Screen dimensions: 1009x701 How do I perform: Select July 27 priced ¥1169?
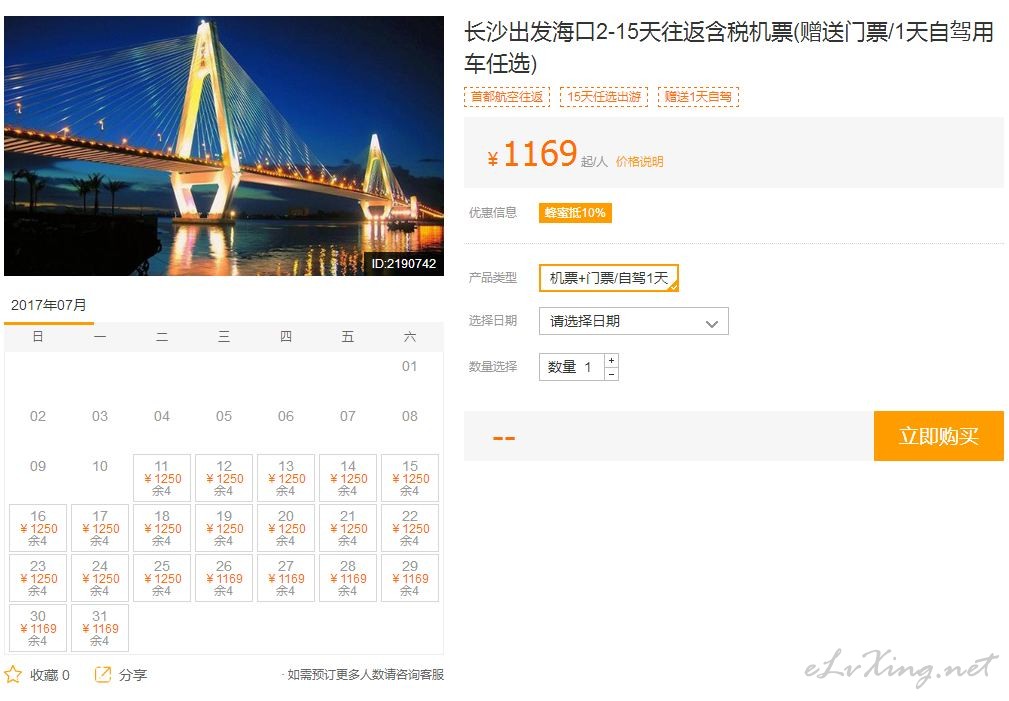tap(286, 578)
